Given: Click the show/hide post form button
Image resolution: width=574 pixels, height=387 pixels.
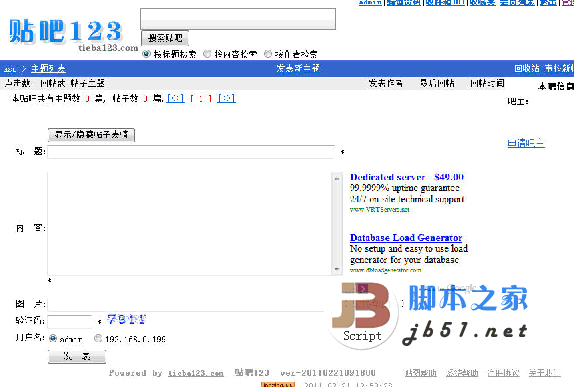Looking at the screenshot, I should point(92,134).
